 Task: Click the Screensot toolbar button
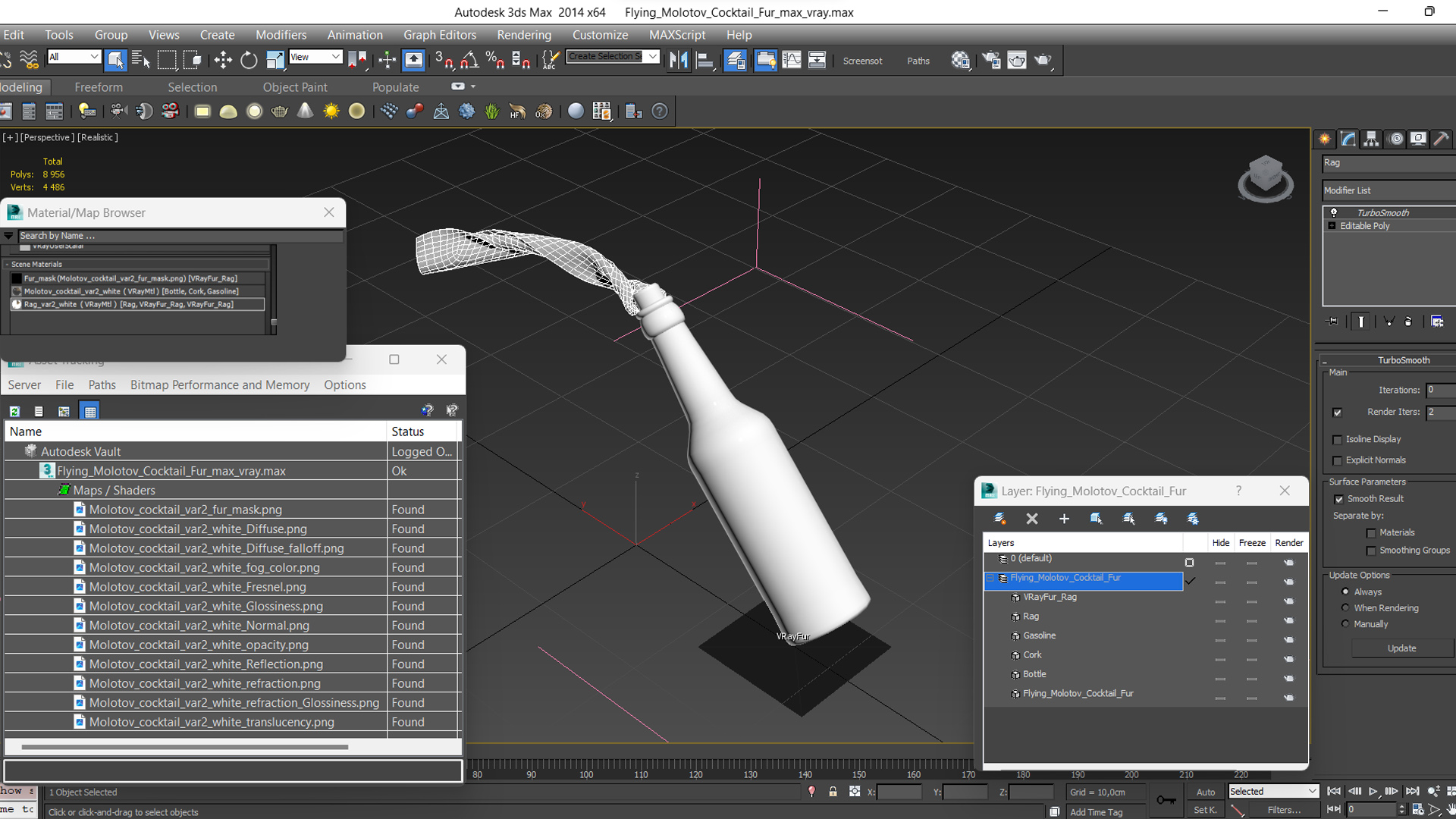[862, 61]
